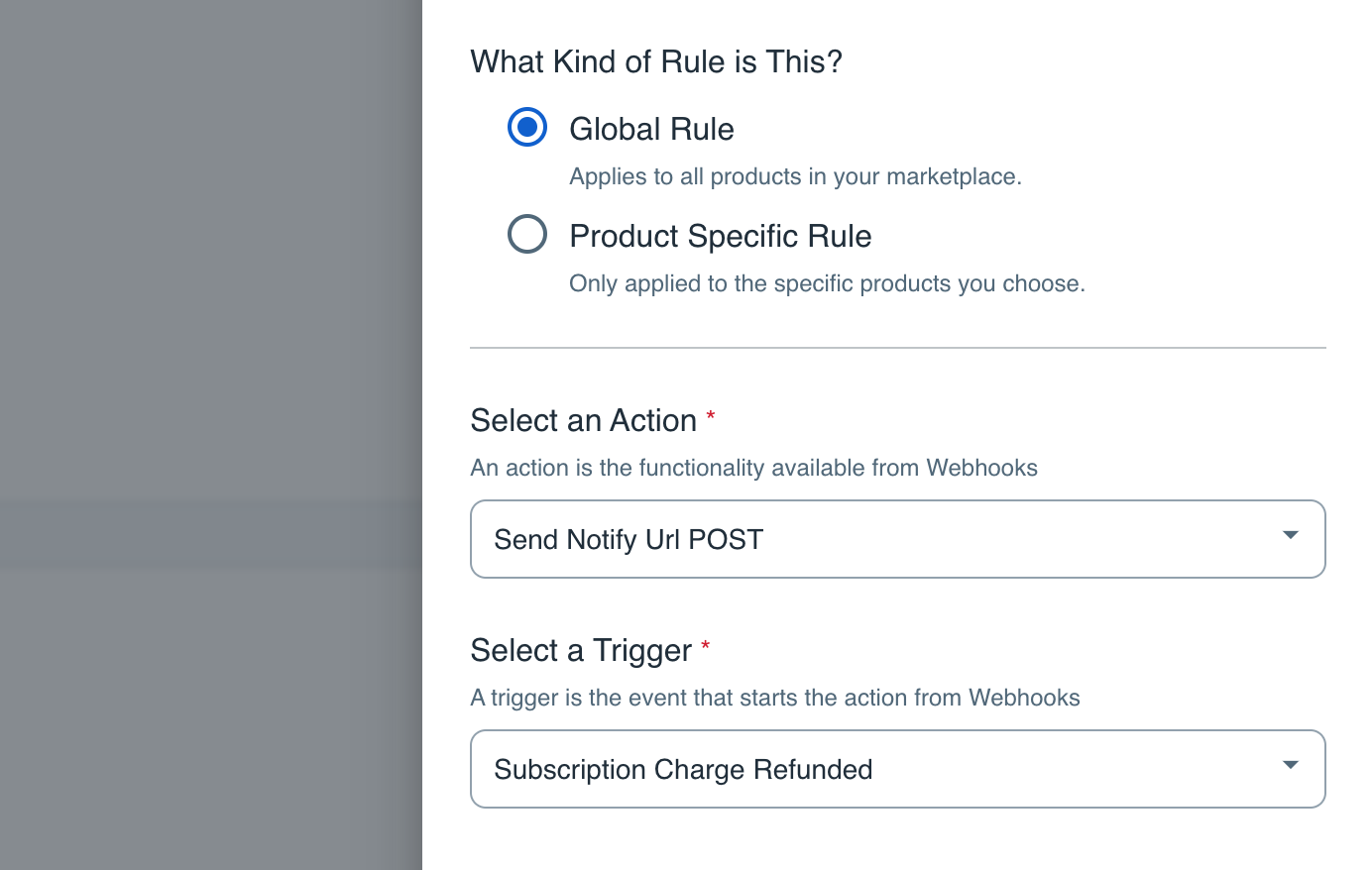Select the Global Rule radio button
The height and width of the screenshot is (870, 1372).
(x=527, y=128)
